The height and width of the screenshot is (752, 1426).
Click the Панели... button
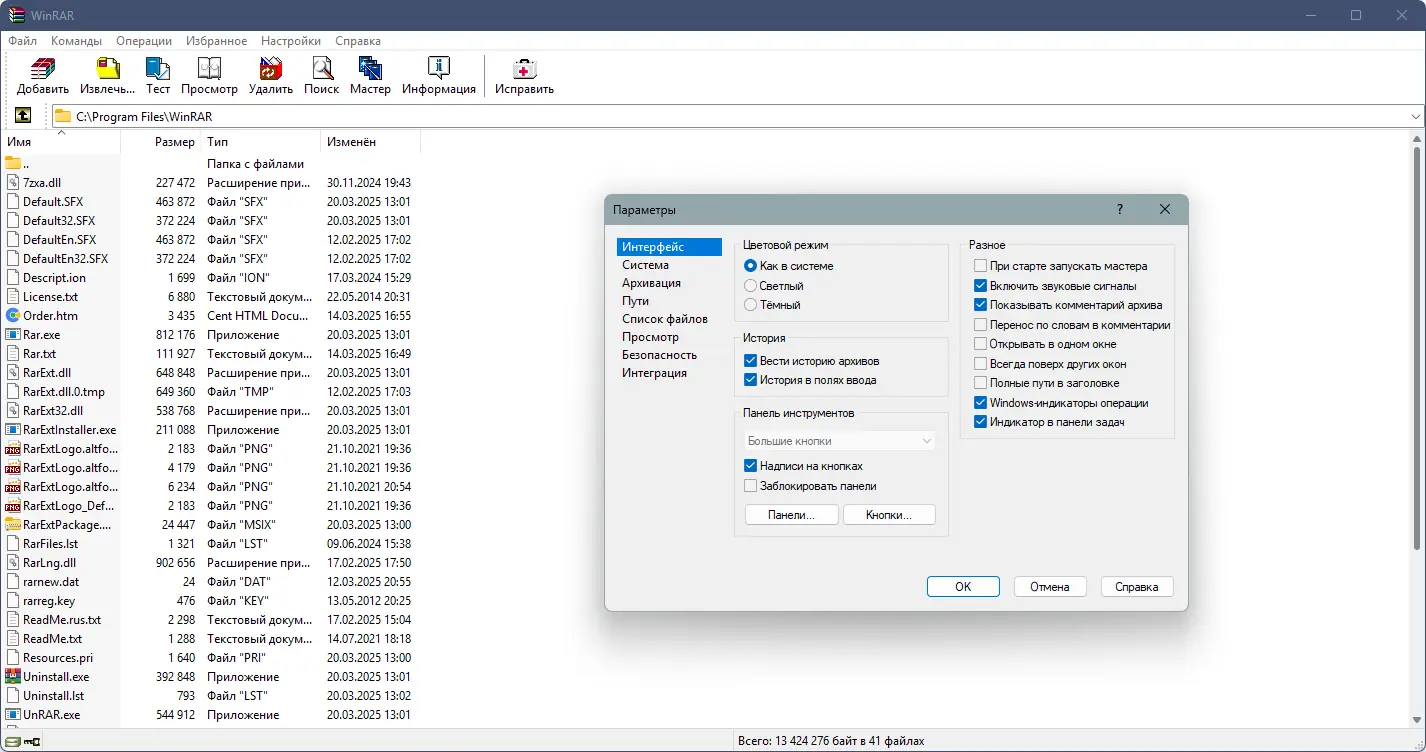791,515
